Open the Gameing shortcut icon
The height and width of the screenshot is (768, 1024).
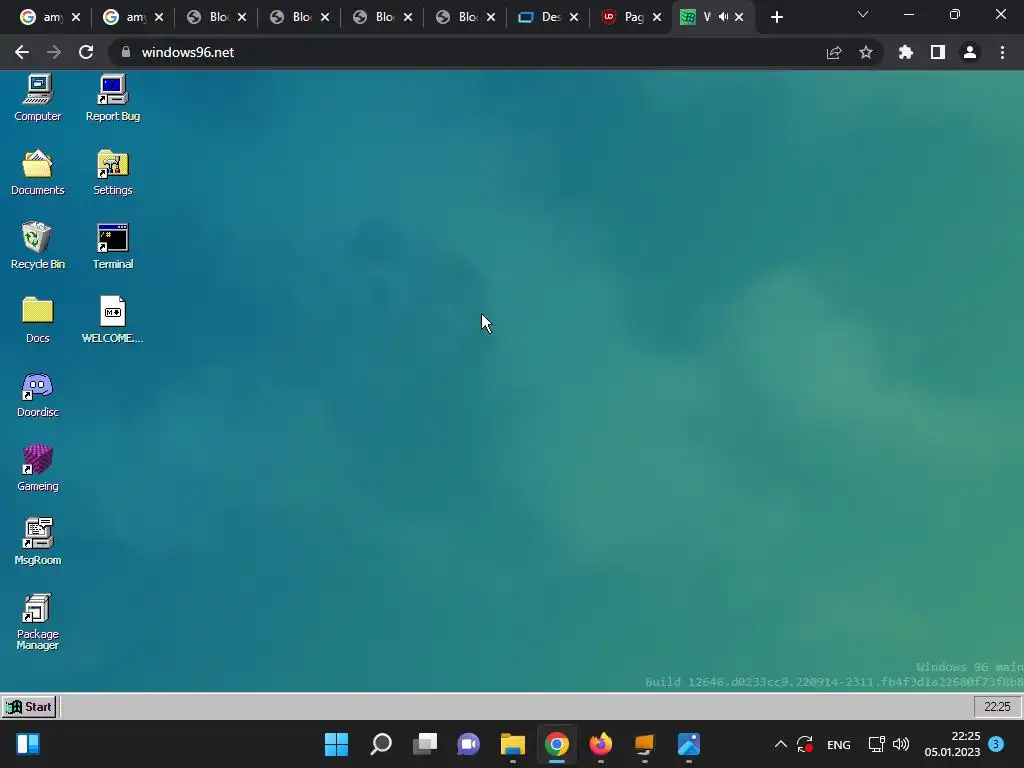[x=37, y=468]
